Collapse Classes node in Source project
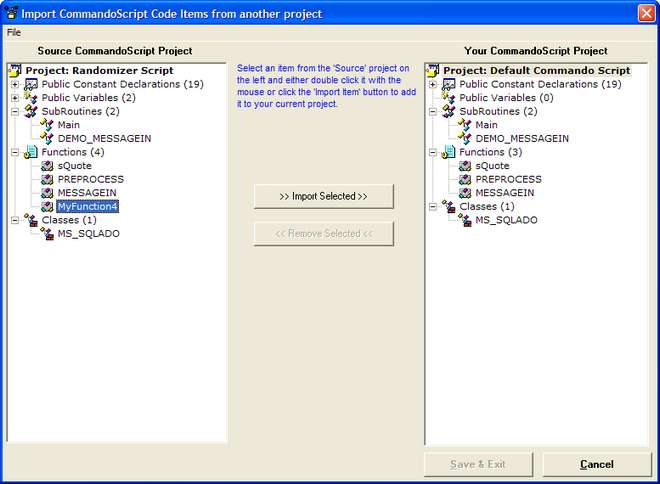This screenshot has width=660, height=484. (x=15, y=220)
